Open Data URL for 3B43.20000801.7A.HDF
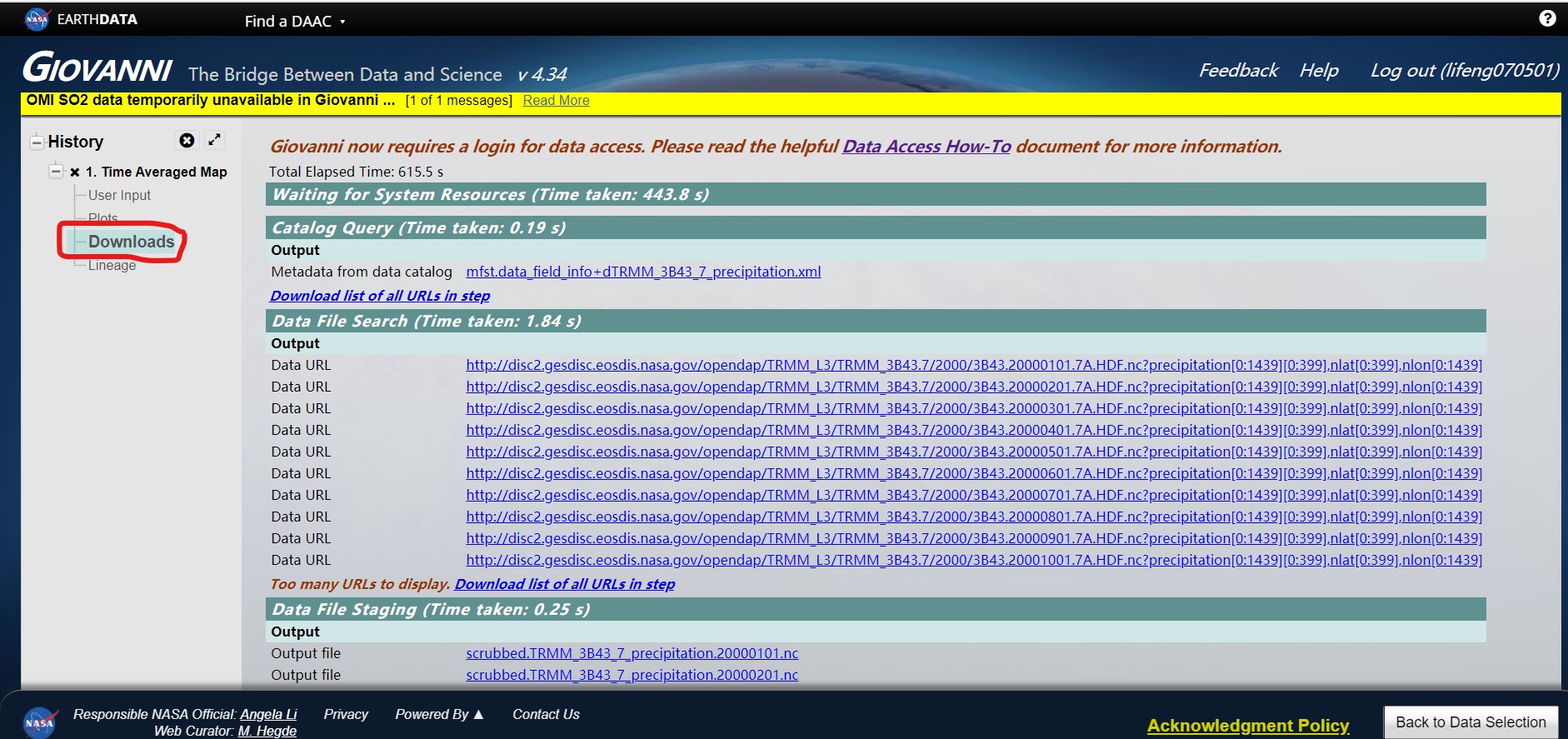This screenshot has width=1568, height=739. pos(974,517)
